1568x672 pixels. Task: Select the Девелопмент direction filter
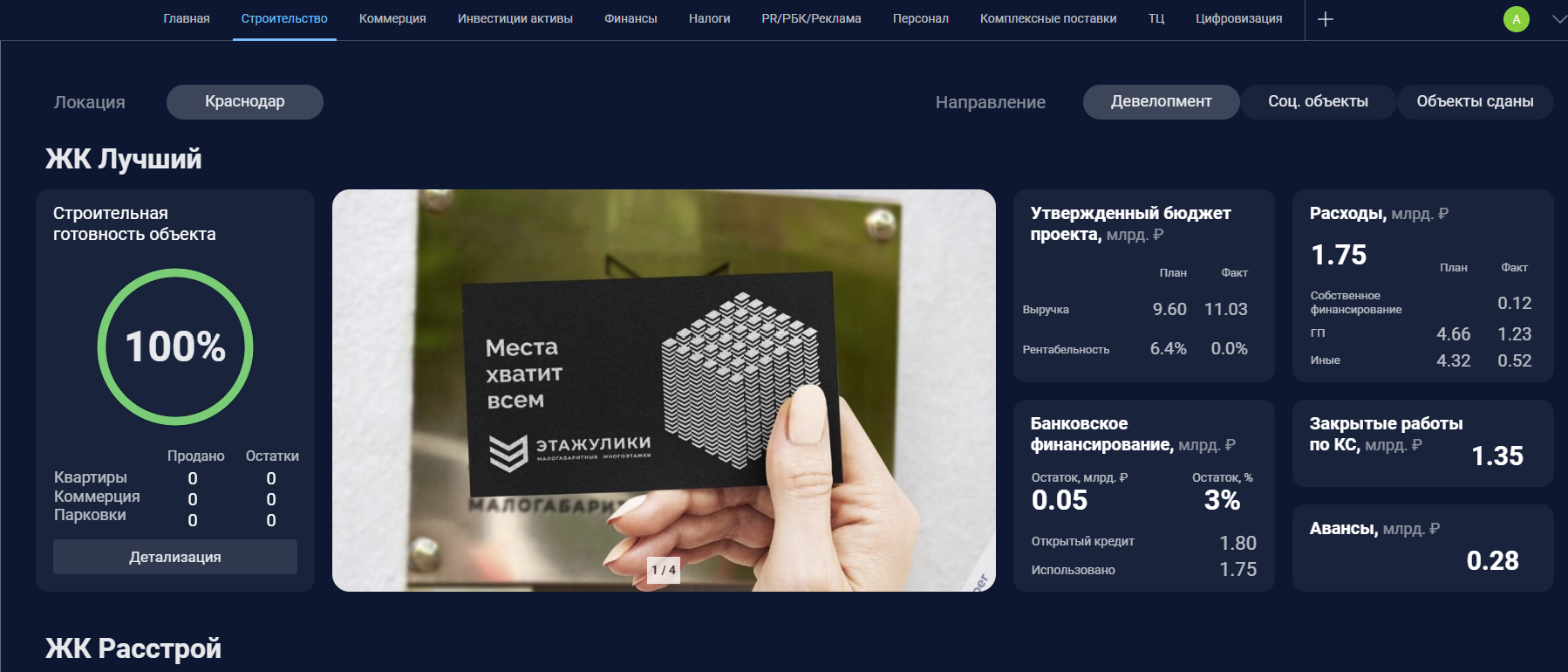click(x=1161, y=102)
